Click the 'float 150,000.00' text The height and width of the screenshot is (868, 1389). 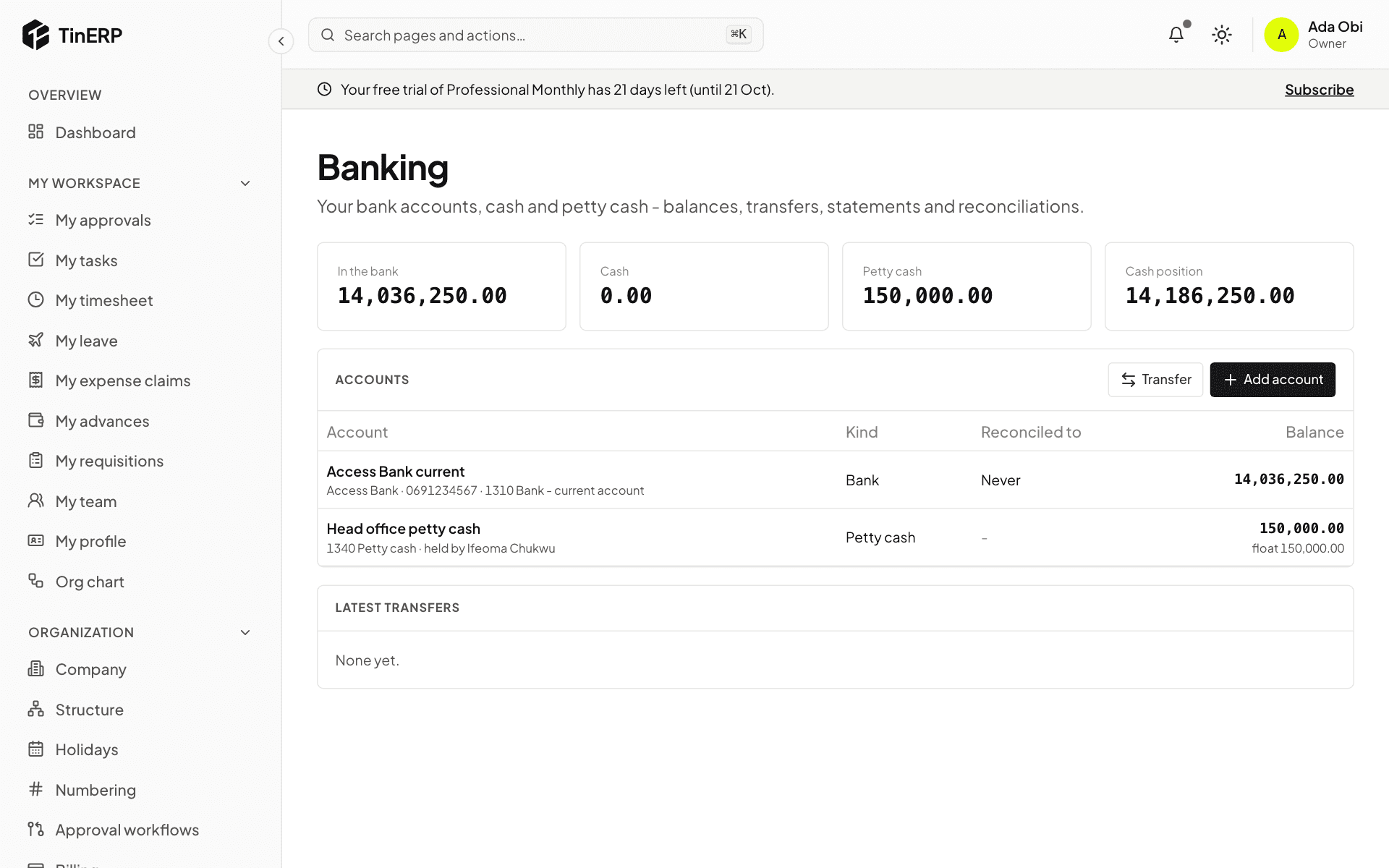1298,548
